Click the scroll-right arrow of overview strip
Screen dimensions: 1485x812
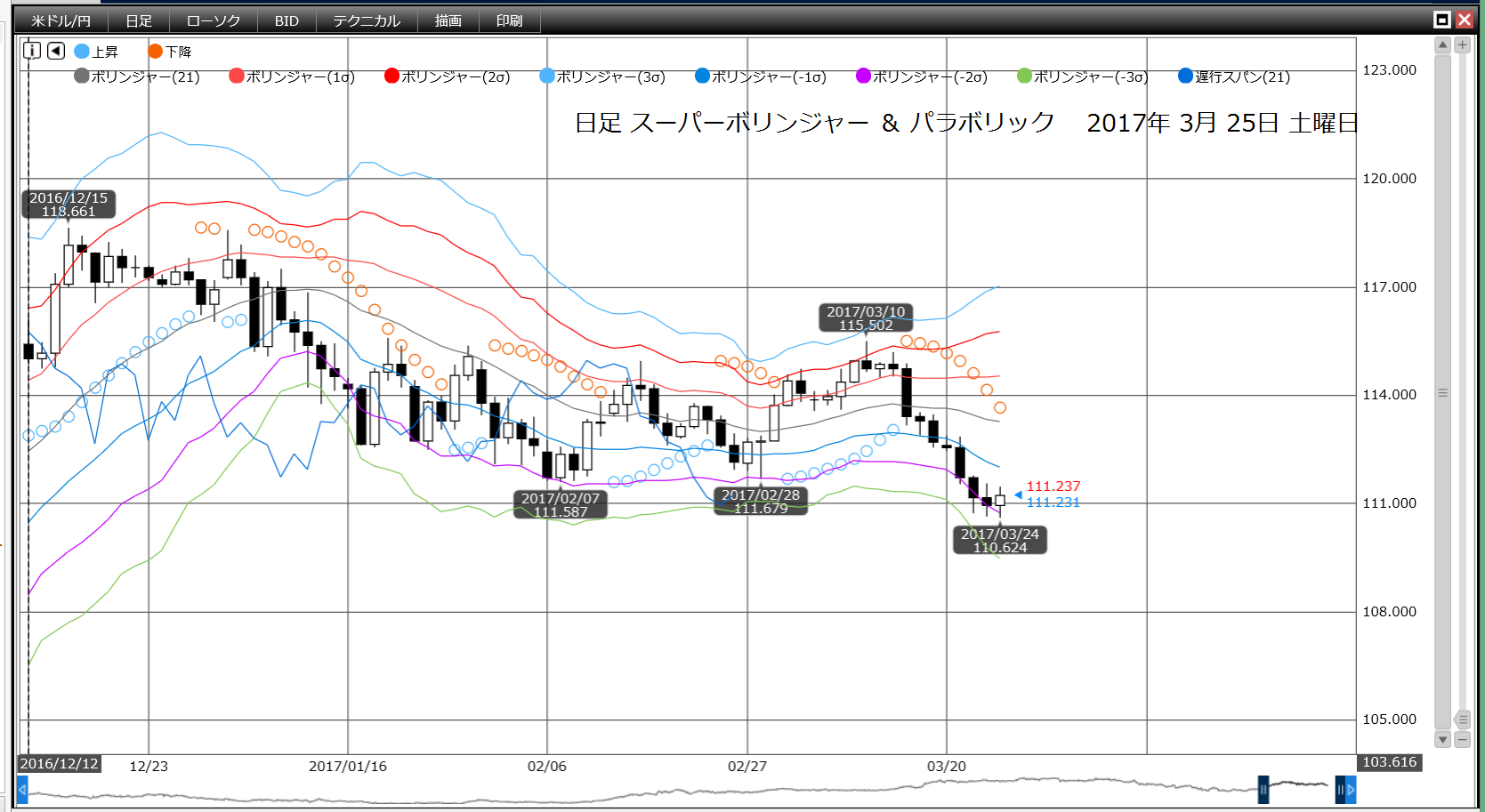pyautogui.click(x=1351, y=789)
